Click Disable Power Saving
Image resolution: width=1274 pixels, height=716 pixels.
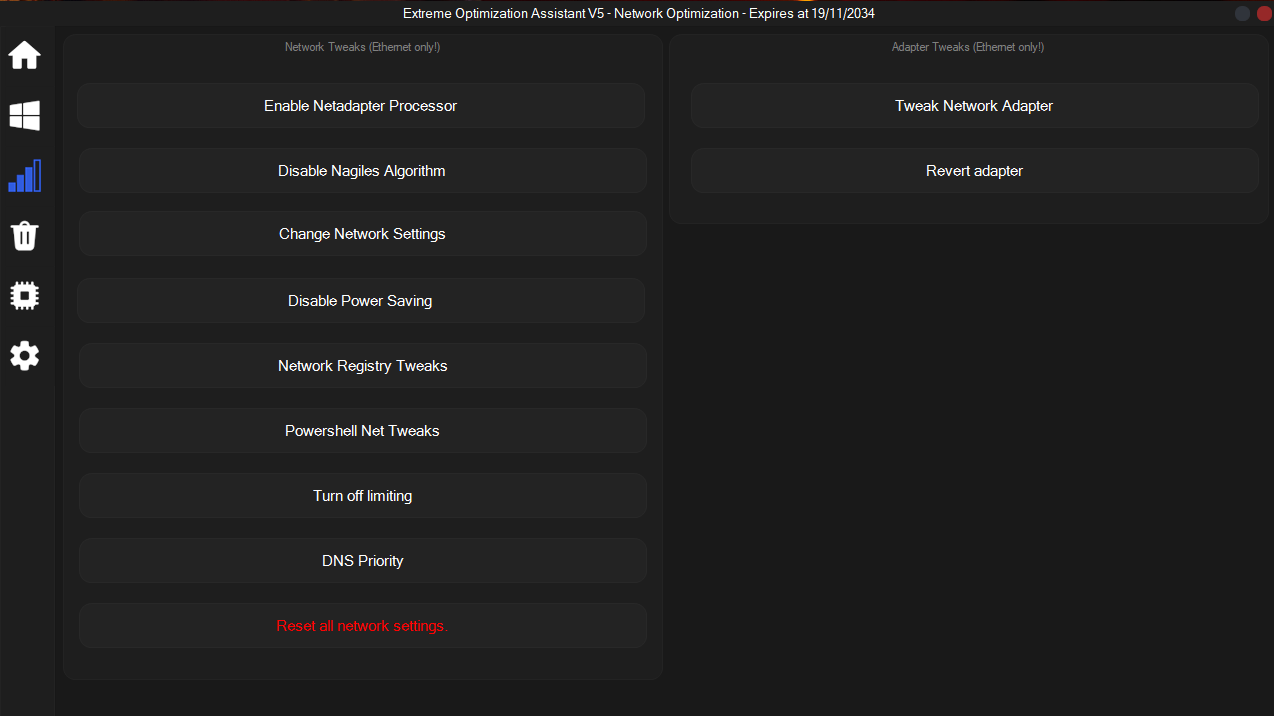coord(361,301)
